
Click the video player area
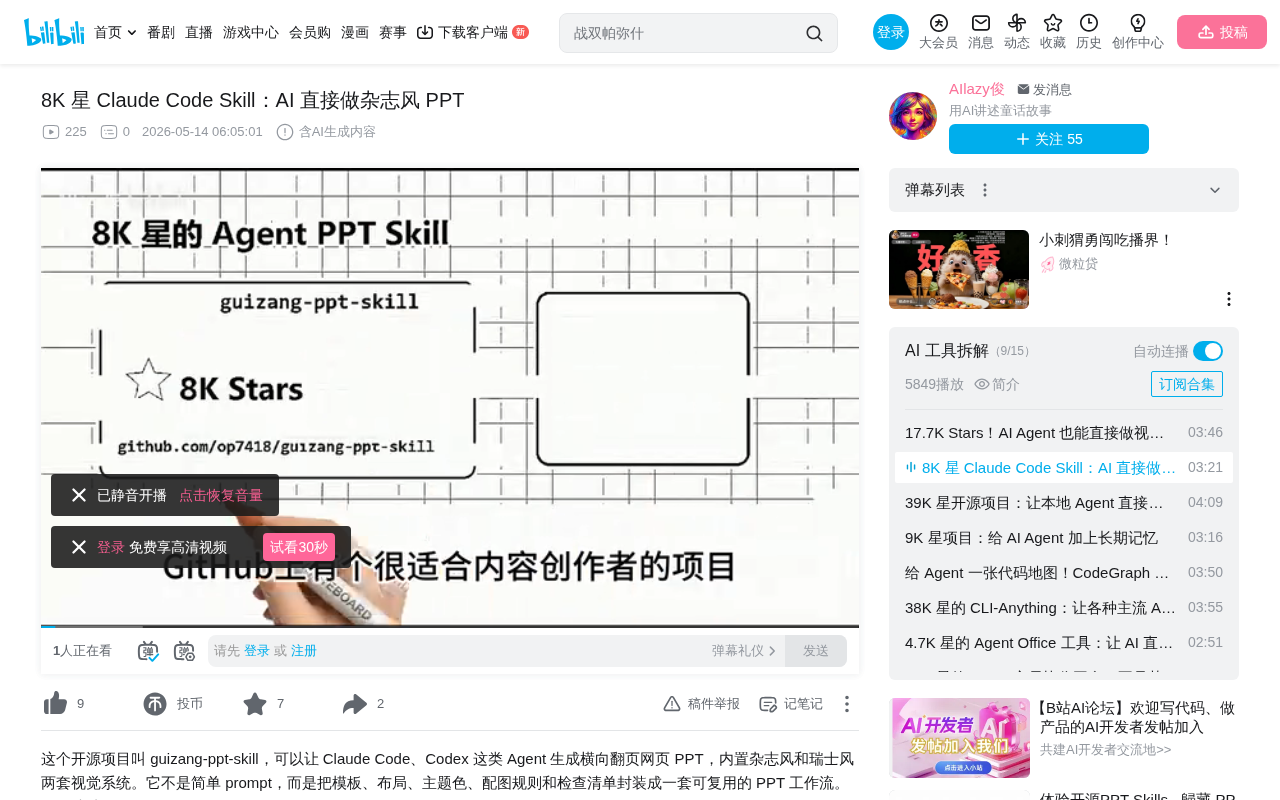coord(450,397)
